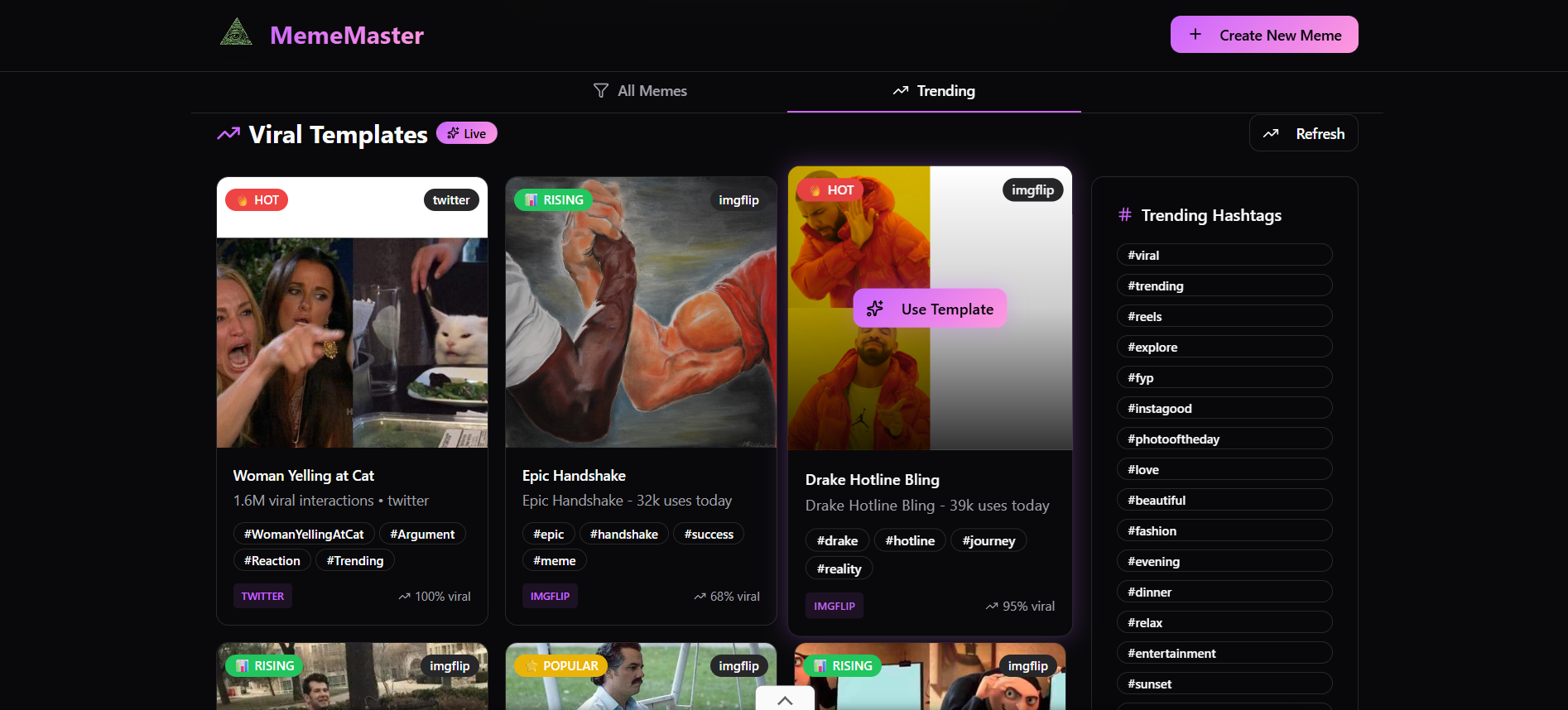Screen dimensions: 1568x710
Task: Click the Create New Meme button
Action: [1264, 35]
